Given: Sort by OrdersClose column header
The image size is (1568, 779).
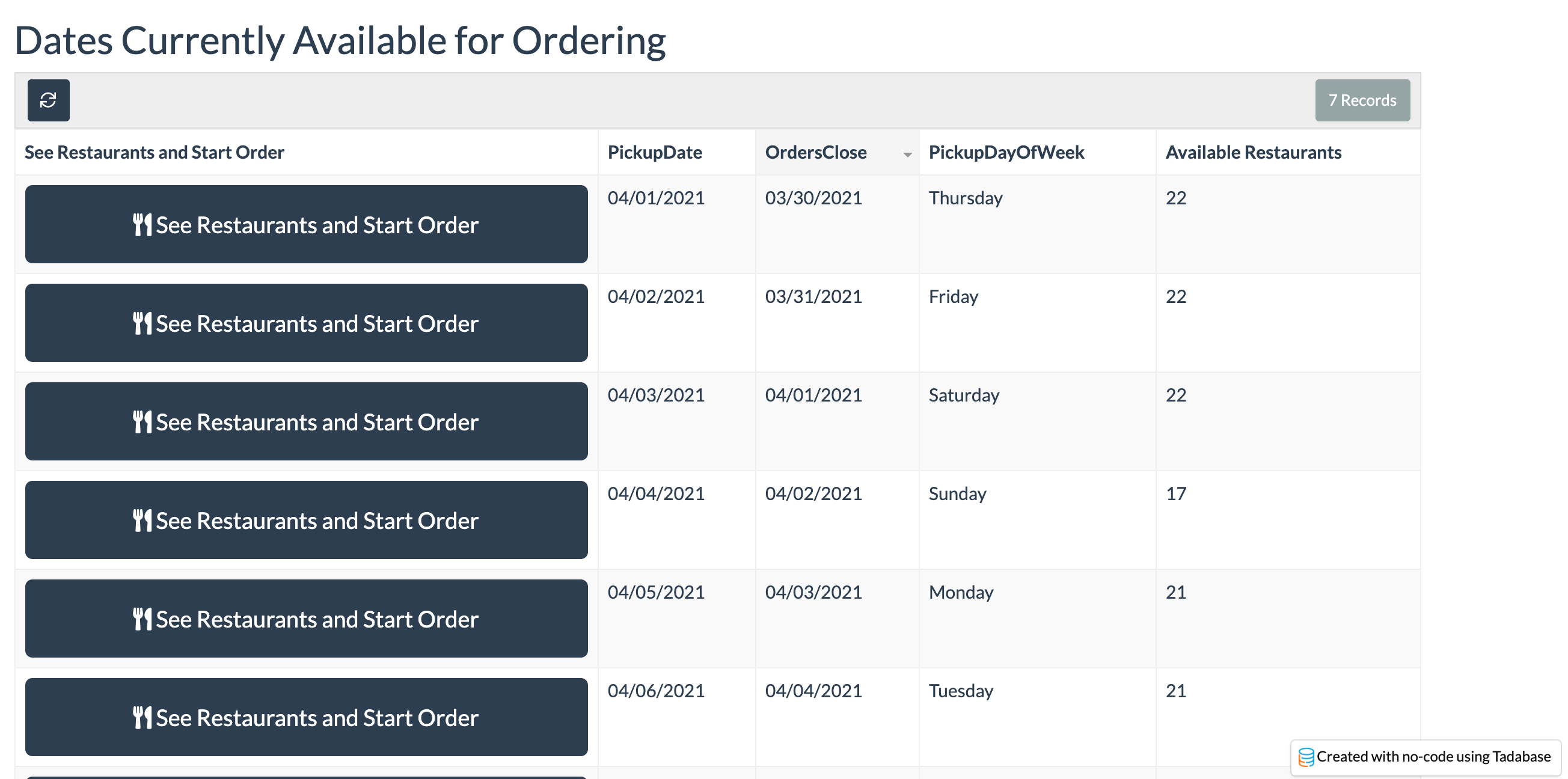Looking at the screenshot, I should tap(816, 153).
